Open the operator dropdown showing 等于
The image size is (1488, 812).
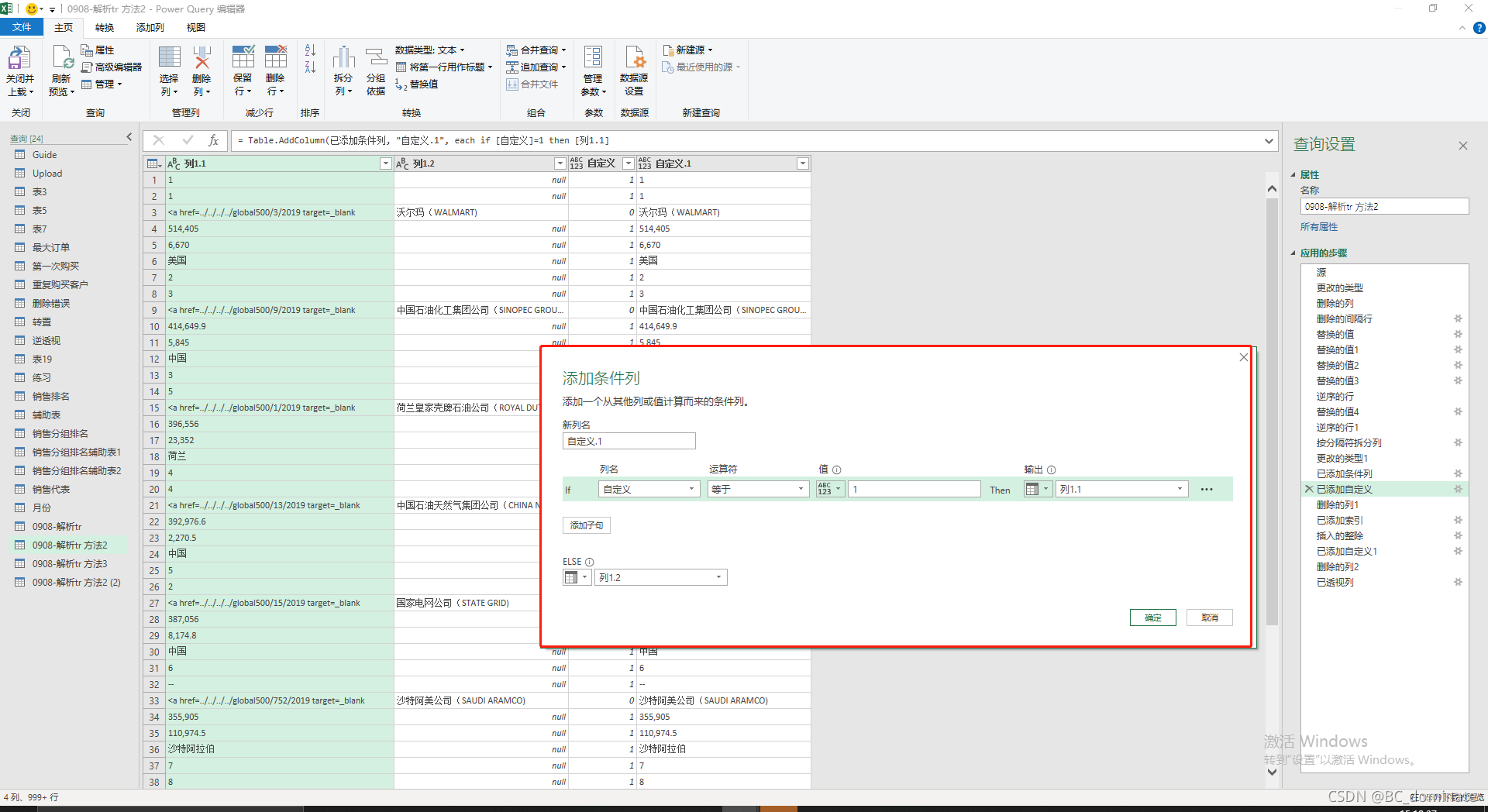759,490
